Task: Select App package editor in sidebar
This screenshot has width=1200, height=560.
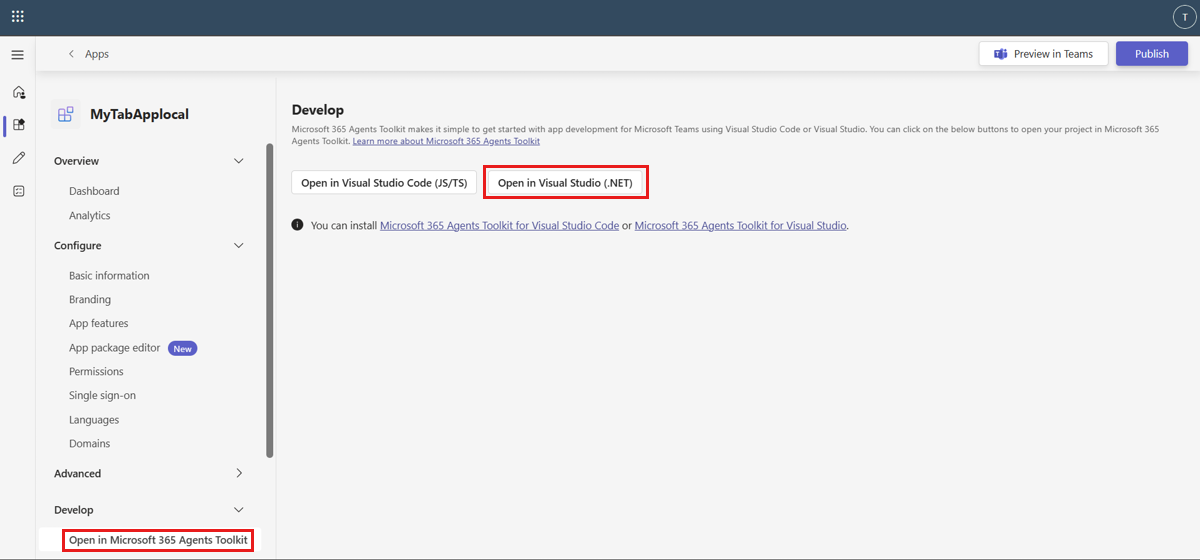Action: pyautogui.click(x=114, y=348)
